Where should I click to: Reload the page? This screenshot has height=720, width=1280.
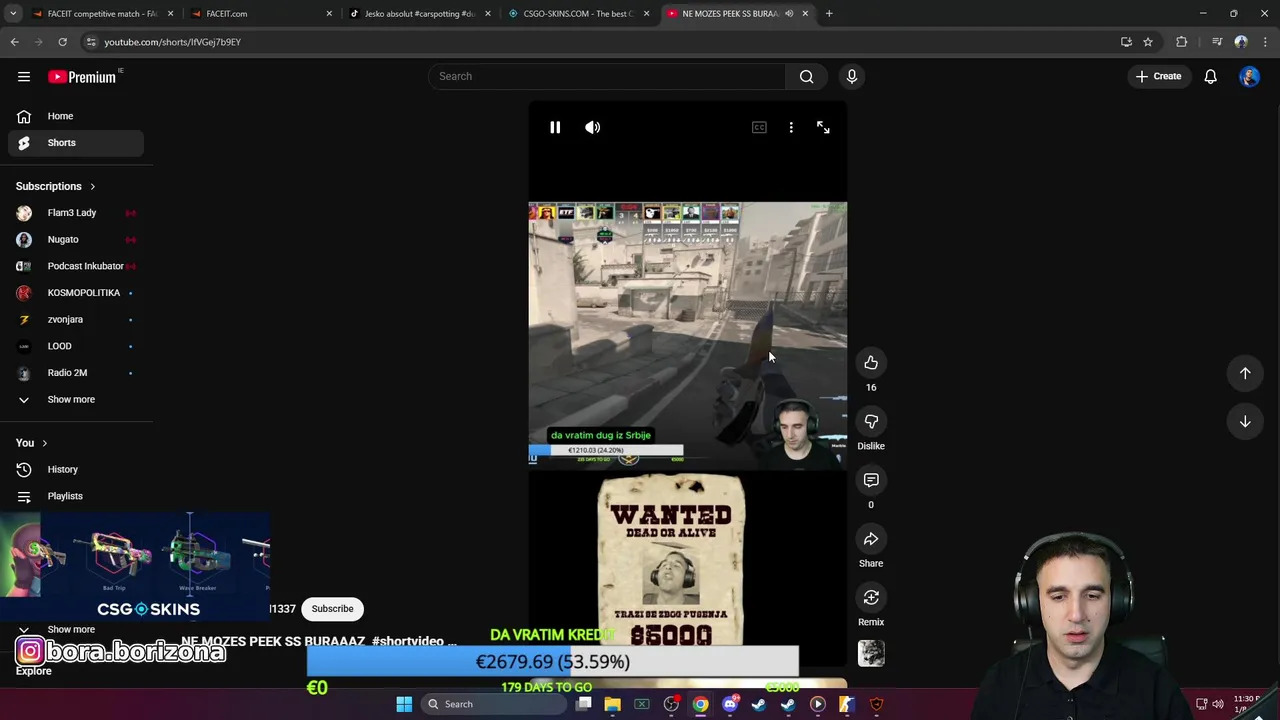pyautogui.click(x=62, y=42)
